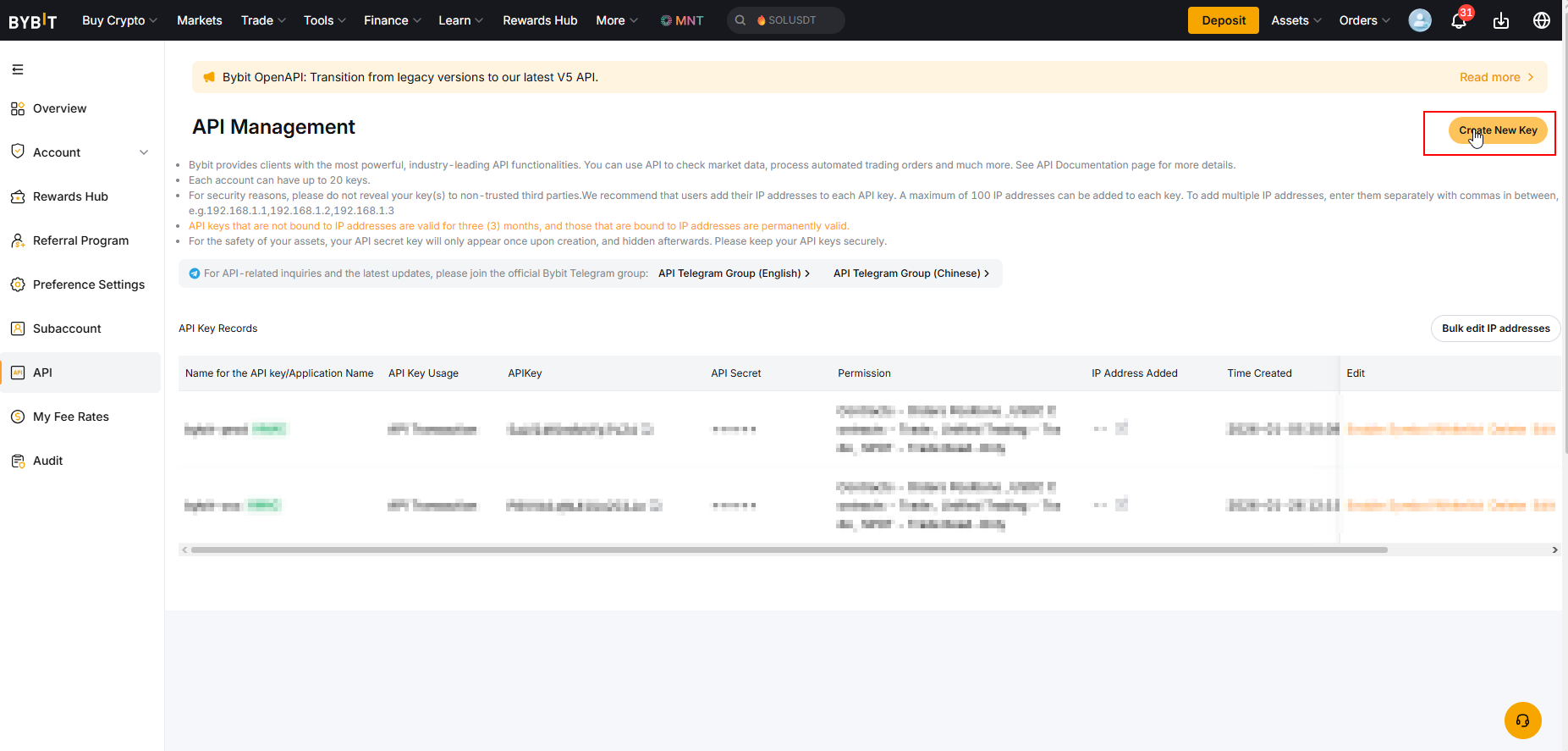The image size is (1568, 751).
Task: Open the language globe icon
Action: coord(1542,20)
